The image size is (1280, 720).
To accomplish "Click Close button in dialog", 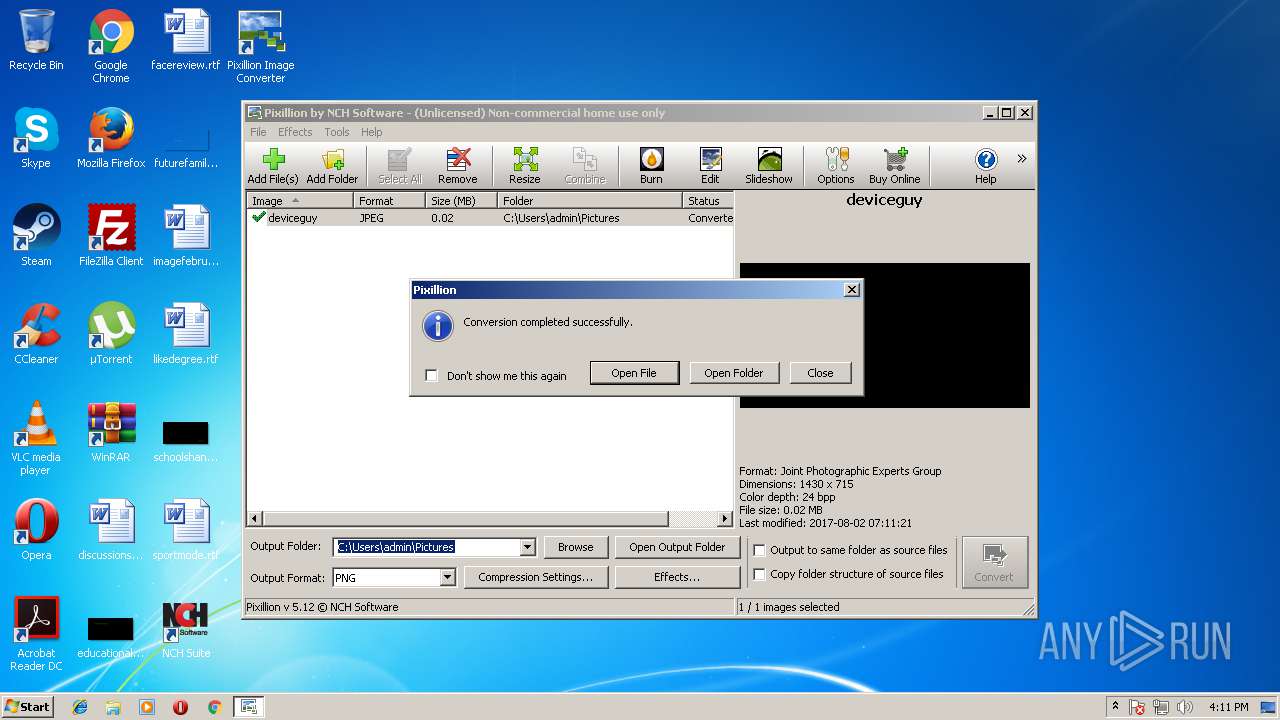I will tap(820, 373).
